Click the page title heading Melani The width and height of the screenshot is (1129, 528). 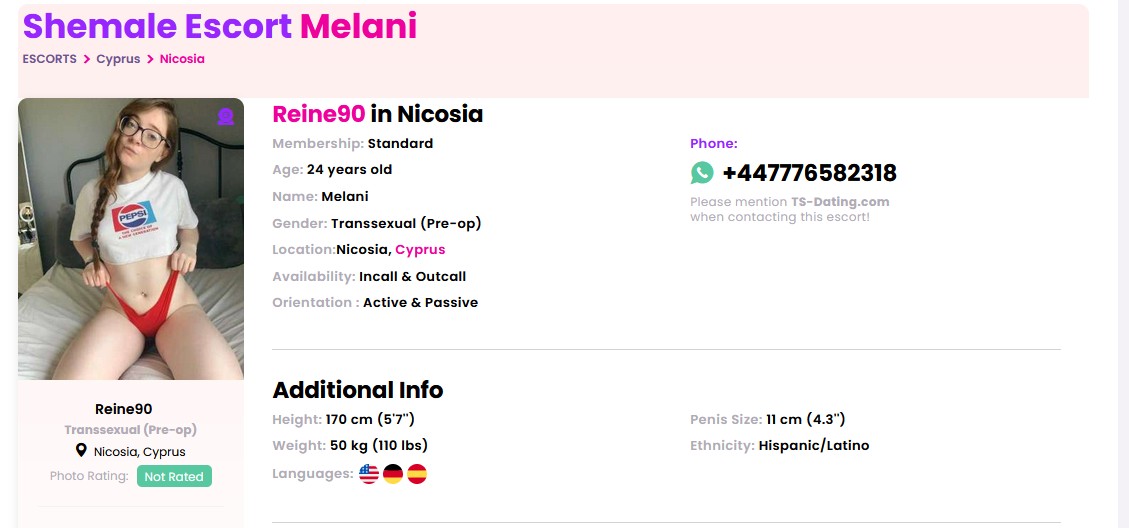pos(358,27)
